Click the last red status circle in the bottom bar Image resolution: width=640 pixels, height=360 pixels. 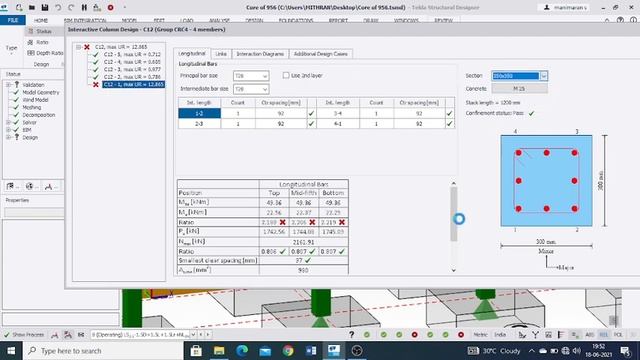point(461,335)
